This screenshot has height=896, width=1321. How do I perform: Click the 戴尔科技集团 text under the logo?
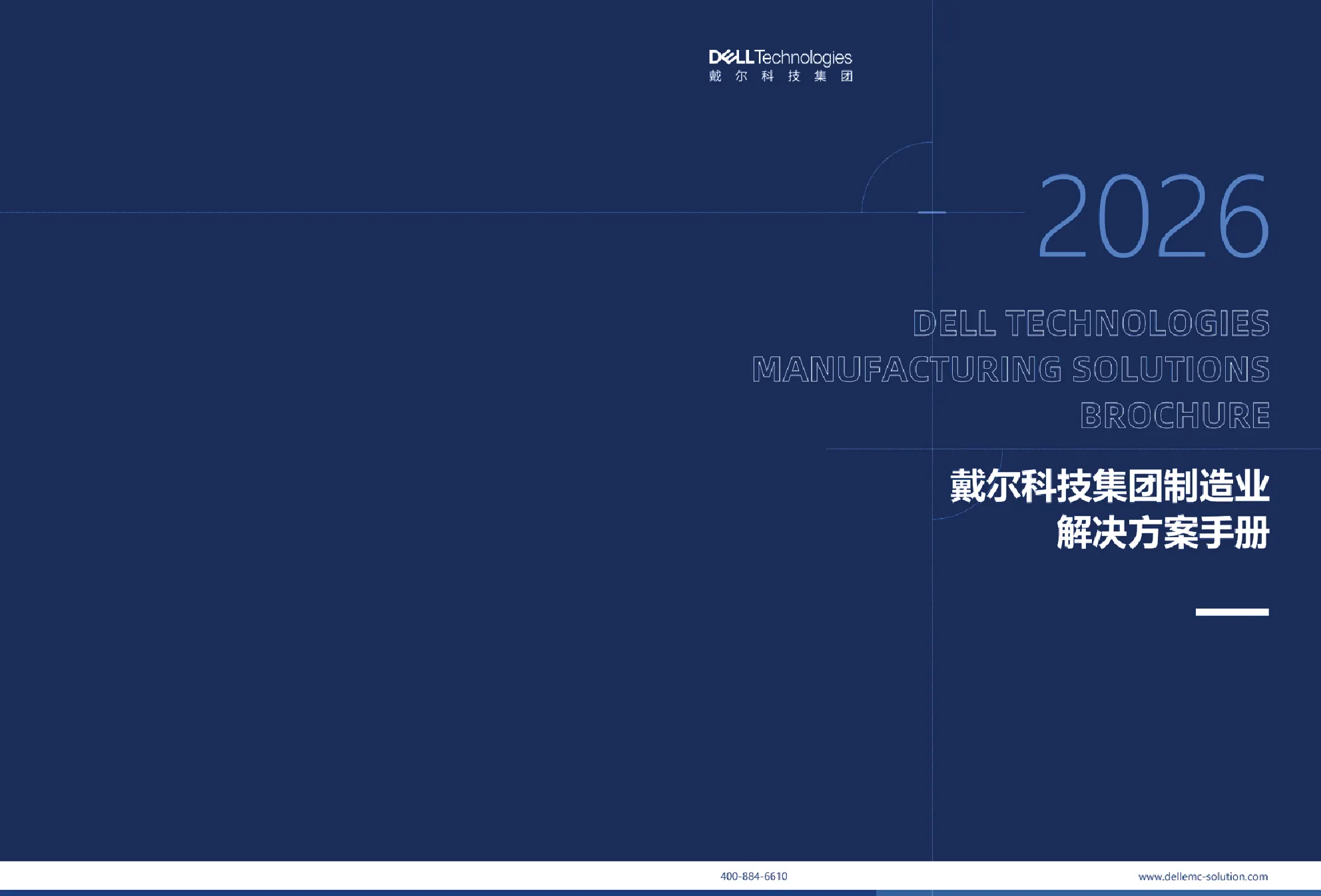[780, 76]
